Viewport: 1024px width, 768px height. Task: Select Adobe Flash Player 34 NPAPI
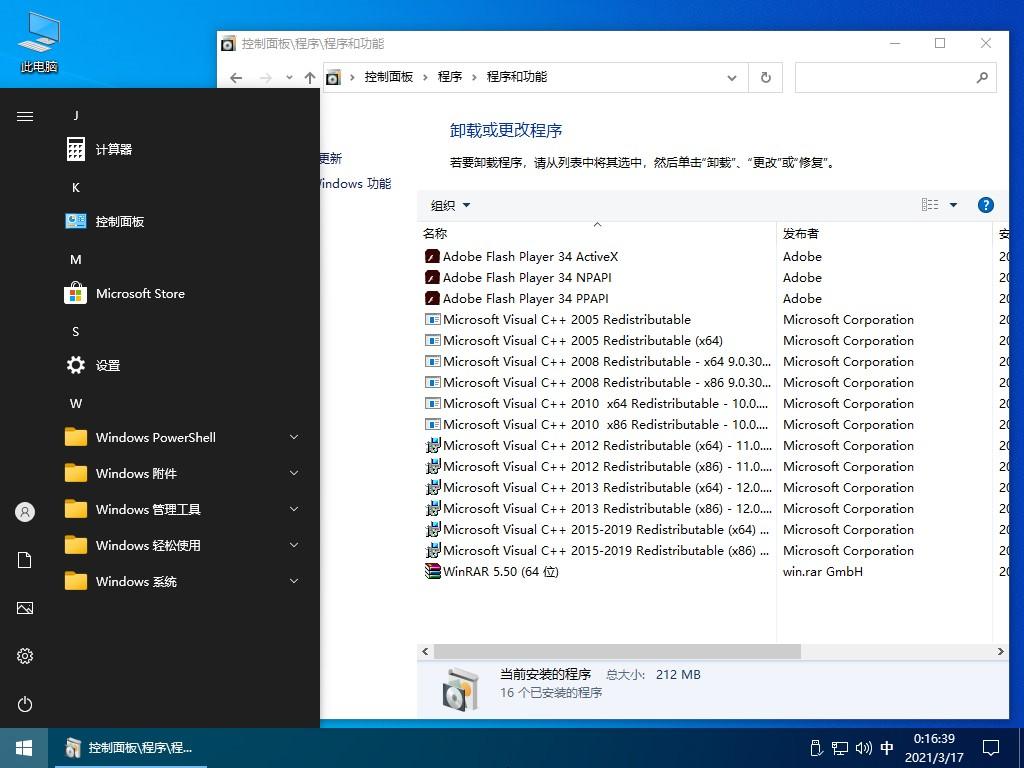527,278
